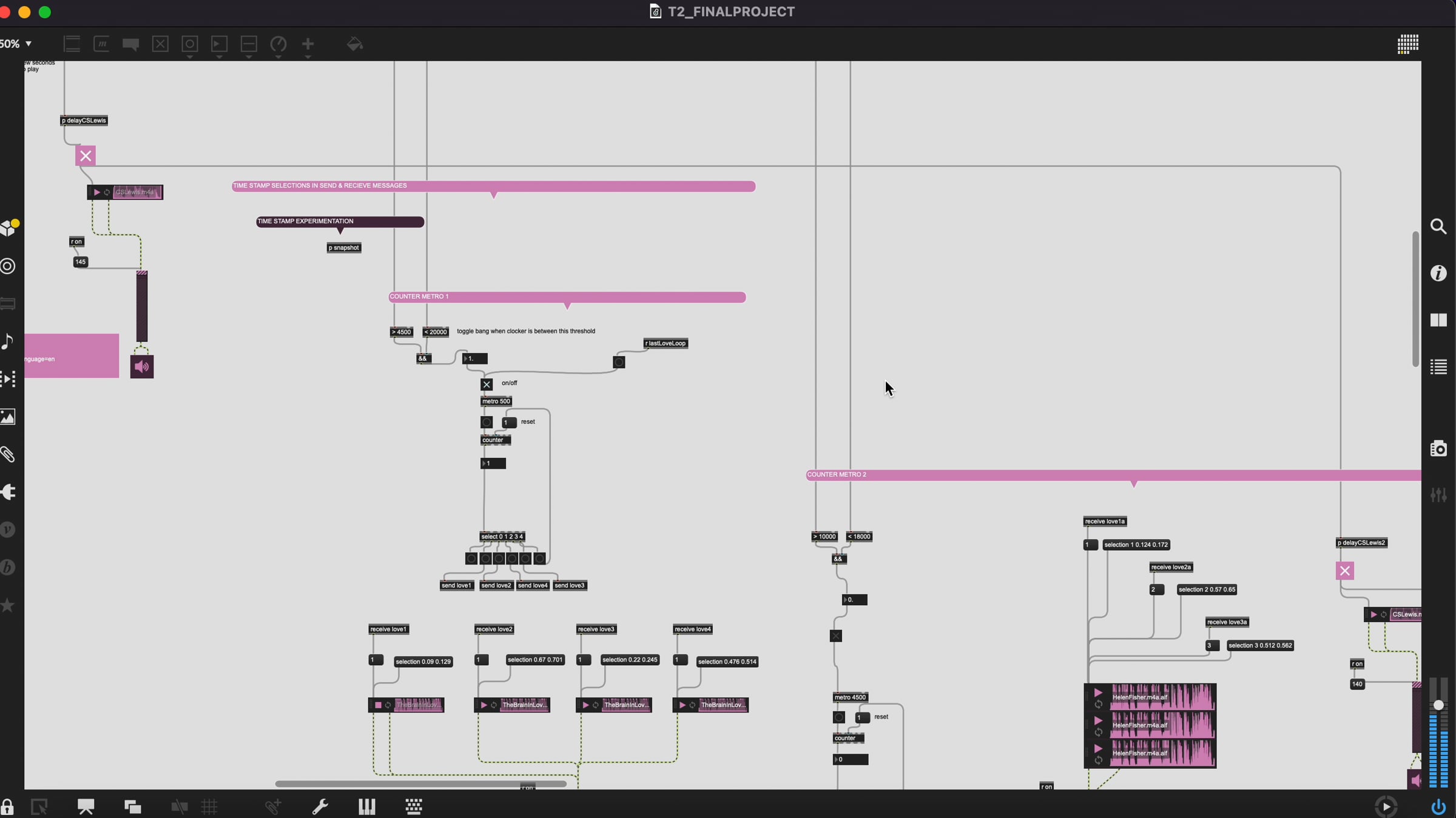Toggle pink X below p delayCSLewis
Image resolution: width=1456 pixels, height=818 pixels.
(x=86, y=156)
